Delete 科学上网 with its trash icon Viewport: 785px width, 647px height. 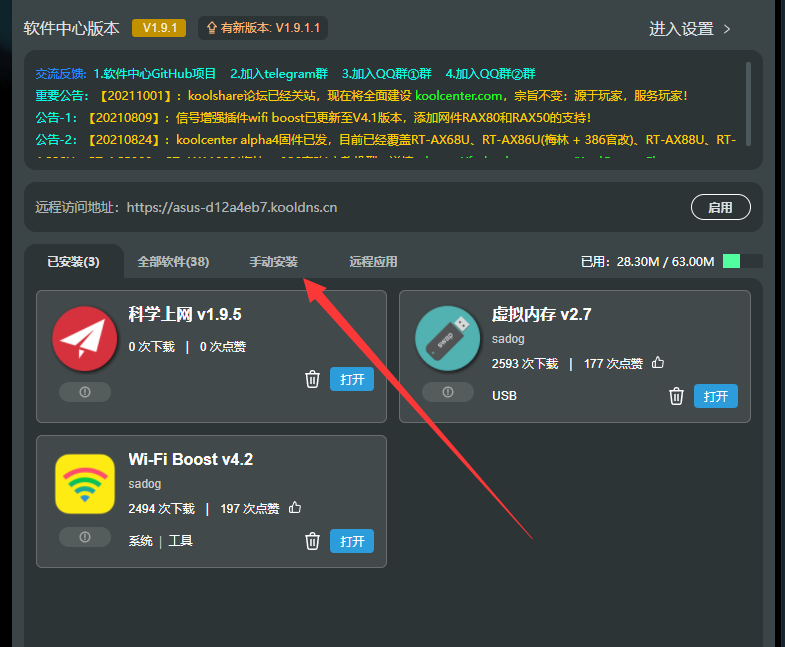point(312,379)
